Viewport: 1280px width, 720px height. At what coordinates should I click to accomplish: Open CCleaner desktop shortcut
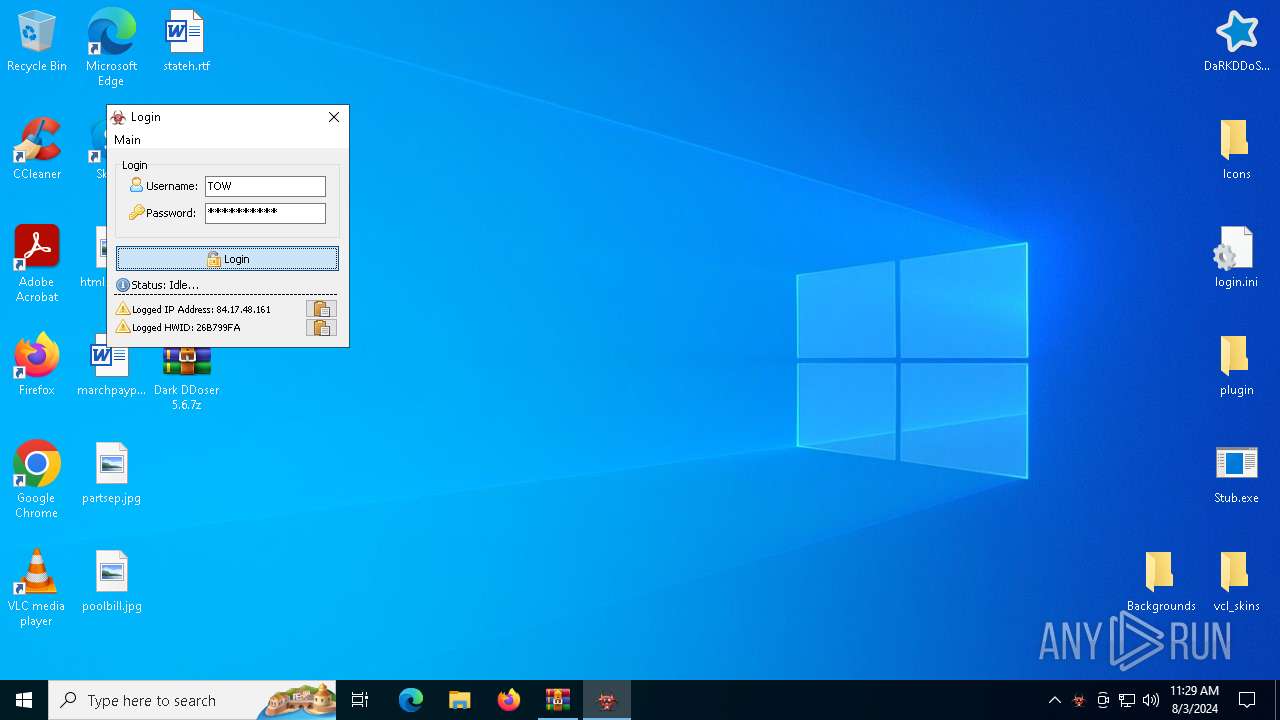point(37,148)
